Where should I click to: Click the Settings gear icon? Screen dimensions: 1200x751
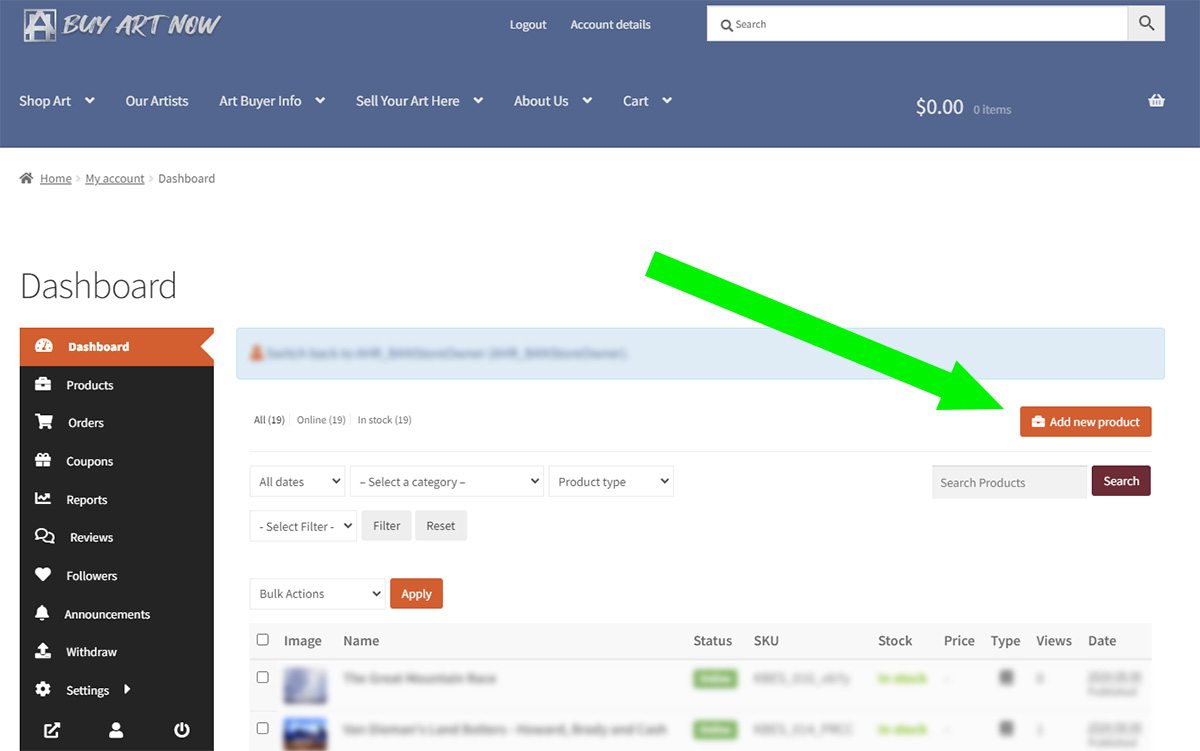(x=43, y=689)
